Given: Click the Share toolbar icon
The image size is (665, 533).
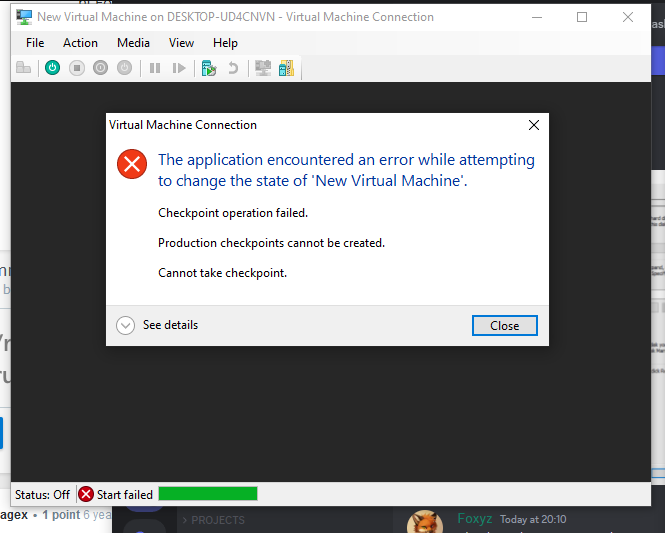Looking at the screenshot, I should tap(287, 68).
